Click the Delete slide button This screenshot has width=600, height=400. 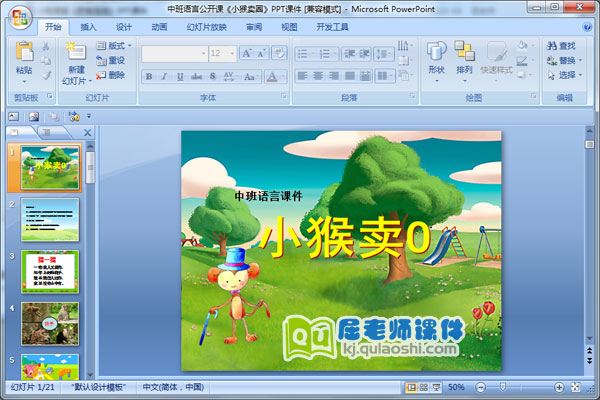click(x=110, y=75)
